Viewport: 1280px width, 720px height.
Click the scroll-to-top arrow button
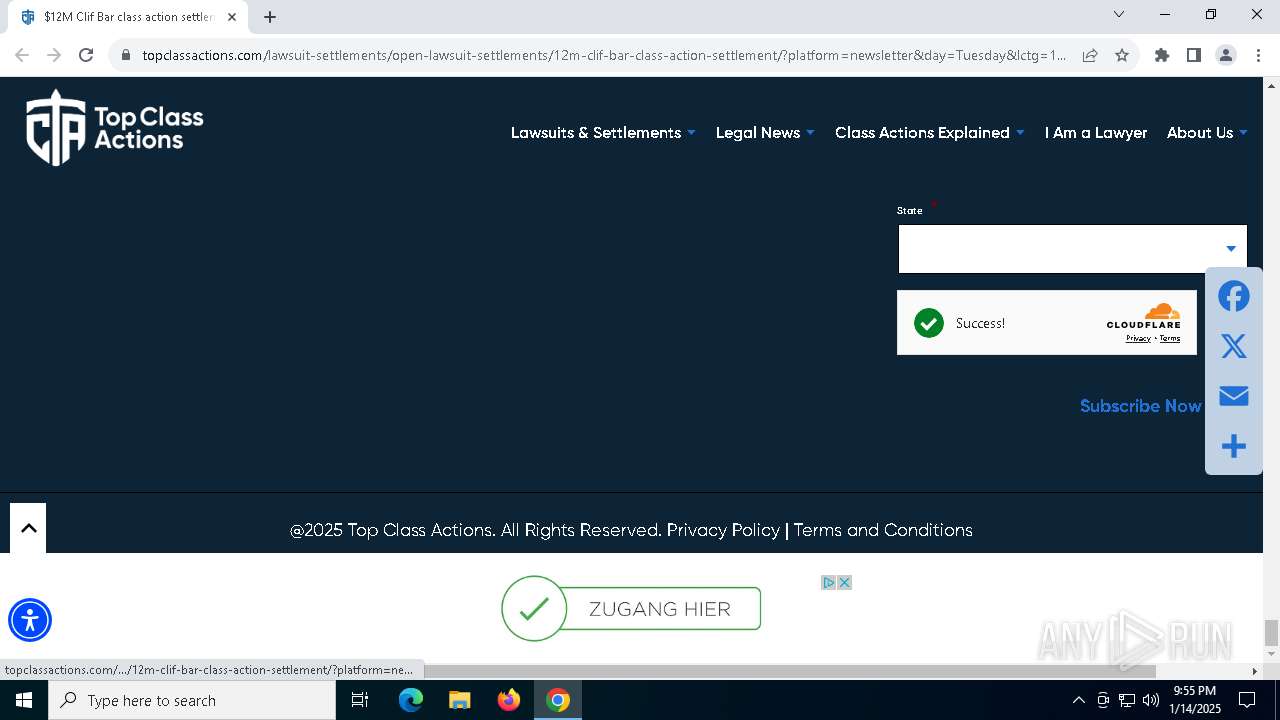28,528
